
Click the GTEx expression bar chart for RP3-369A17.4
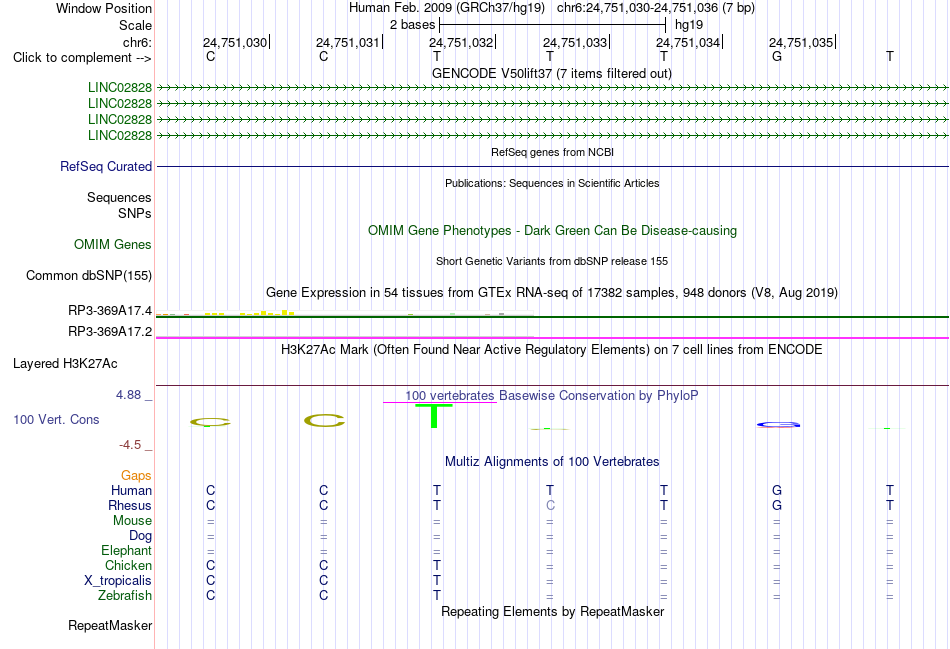(x=345, y=313)
